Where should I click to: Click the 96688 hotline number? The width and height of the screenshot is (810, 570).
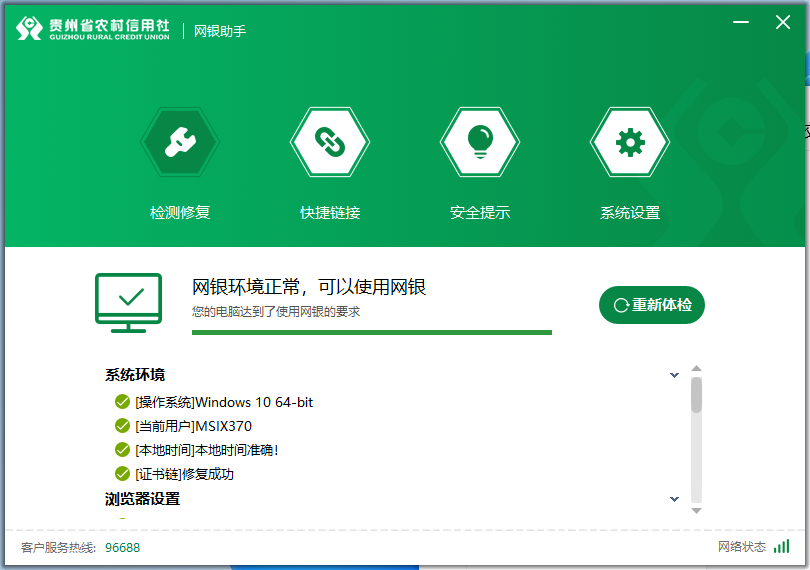coord(122,547)
